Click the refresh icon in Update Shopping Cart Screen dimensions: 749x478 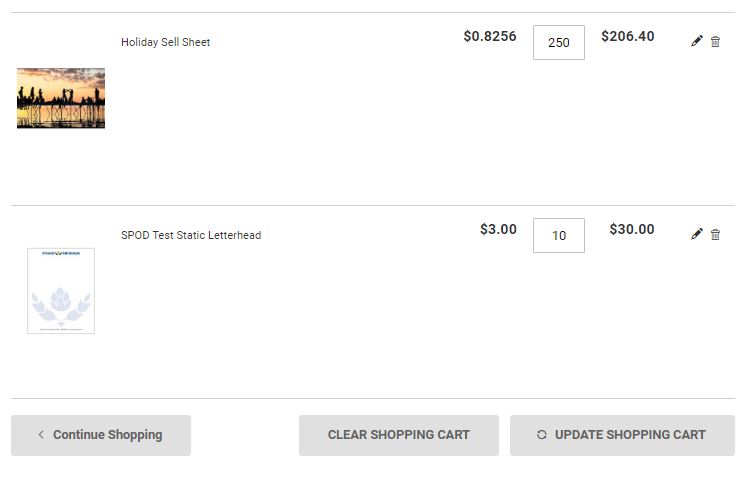point(542,435)
